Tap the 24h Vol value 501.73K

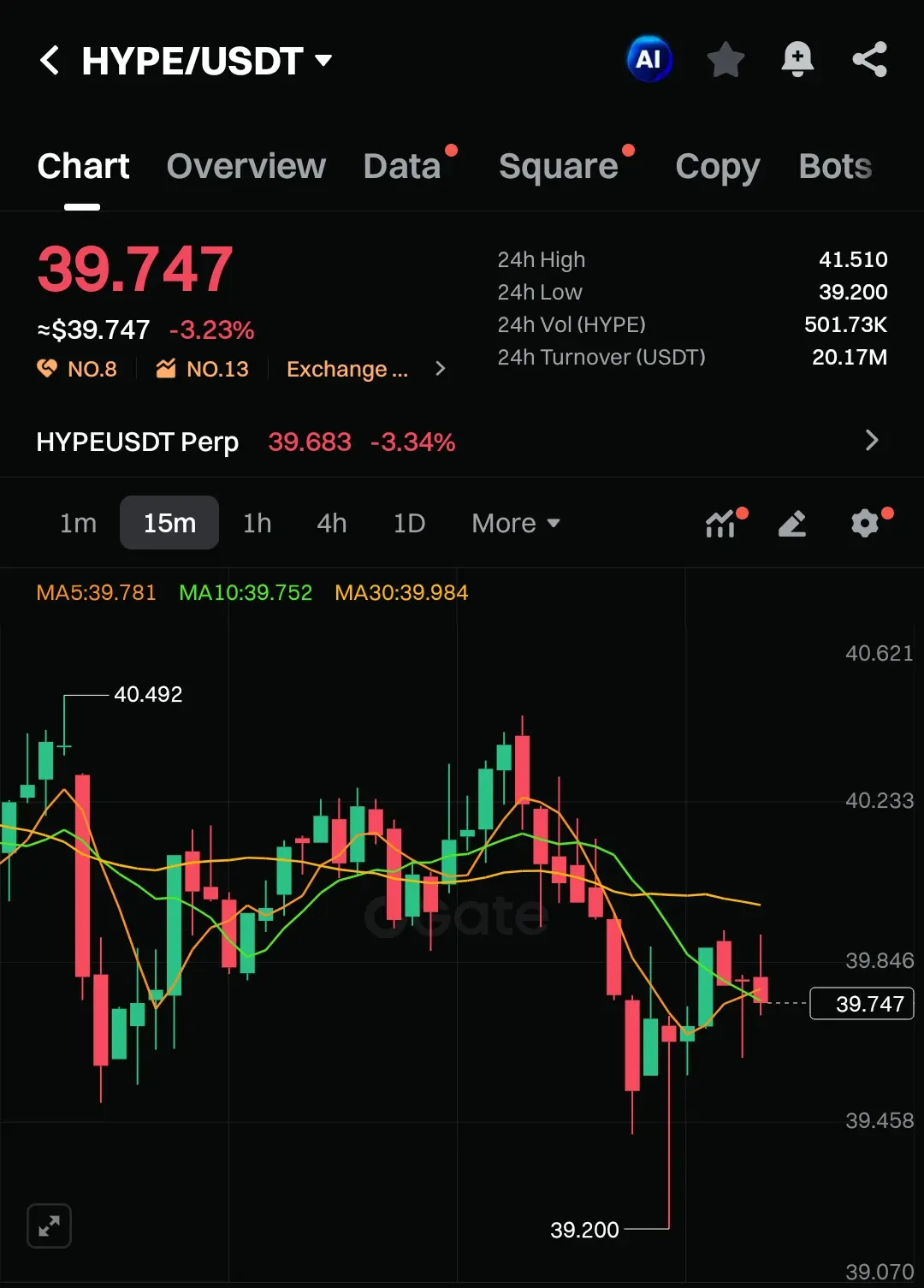[845, 324]
